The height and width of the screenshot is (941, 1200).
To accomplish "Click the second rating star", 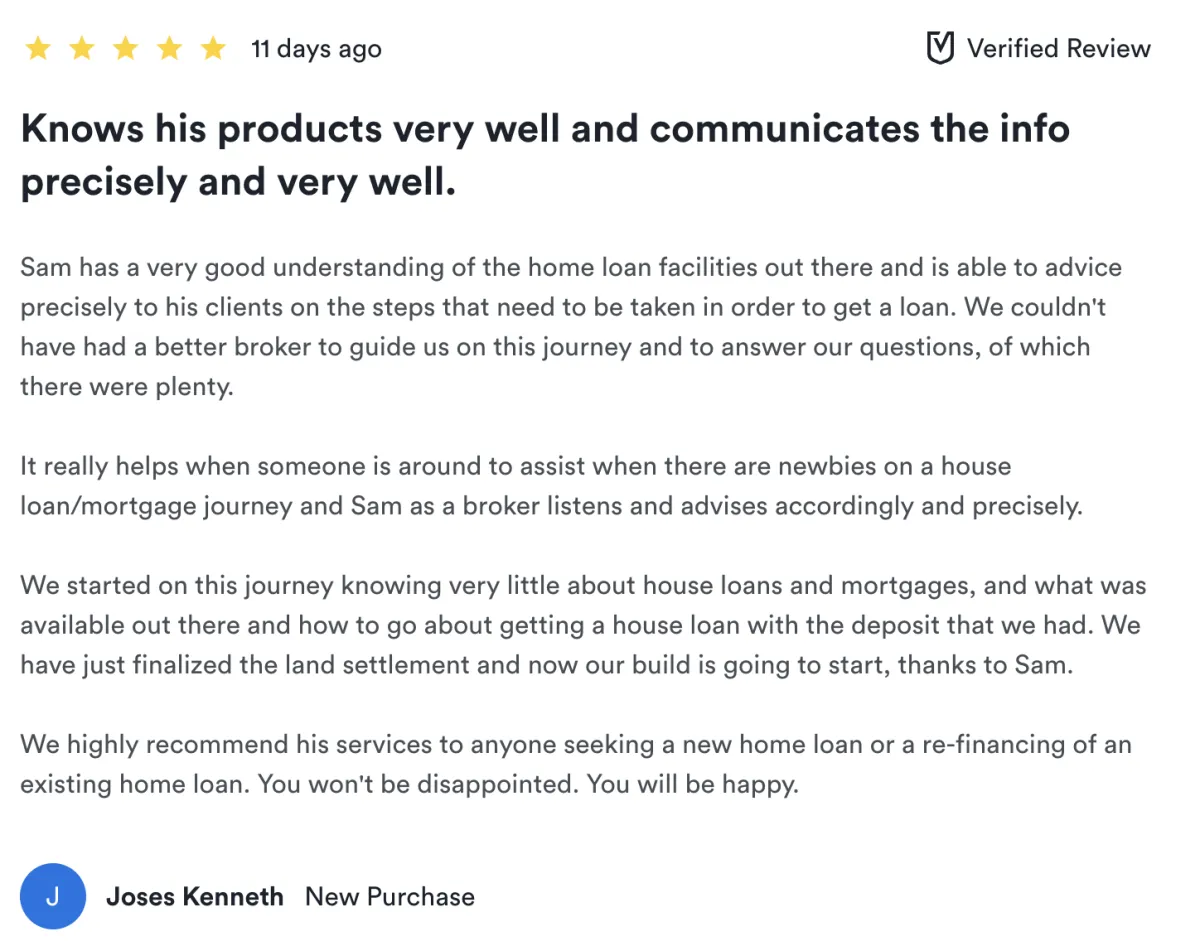I will click(81, 48).
